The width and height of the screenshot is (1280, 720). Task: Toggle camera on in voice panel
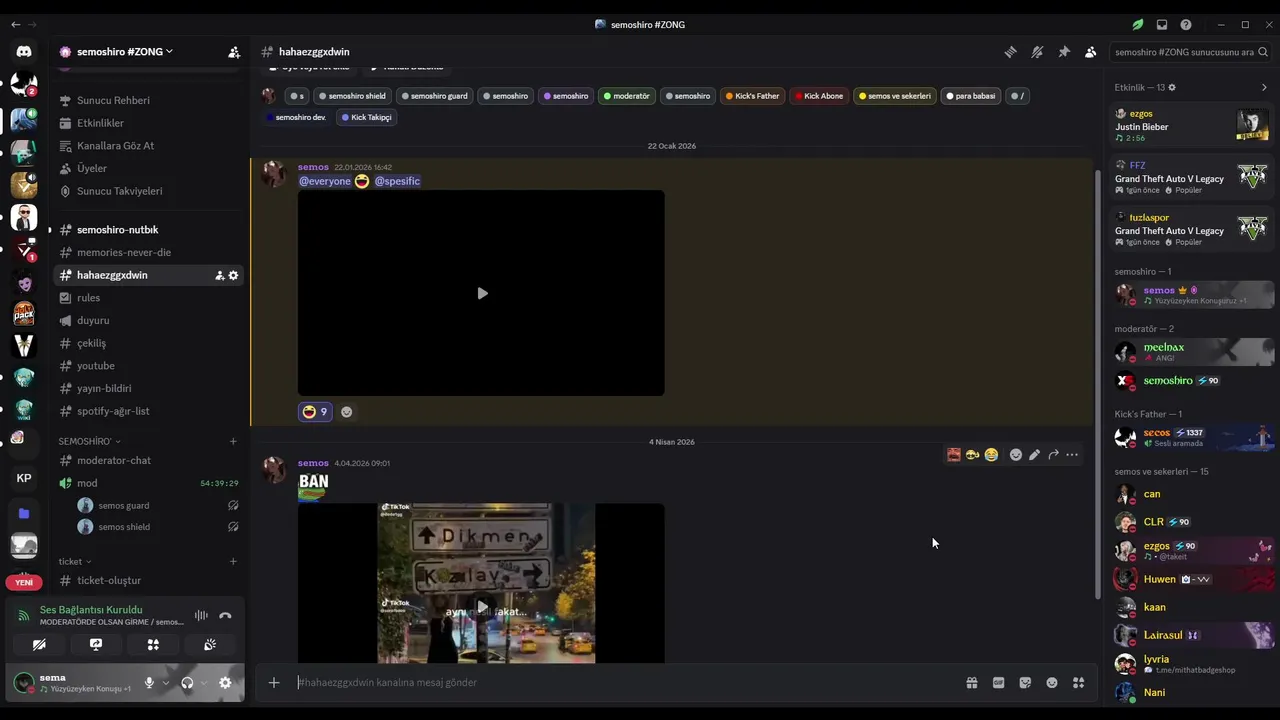pyautogui.click(x=39, y=645)
